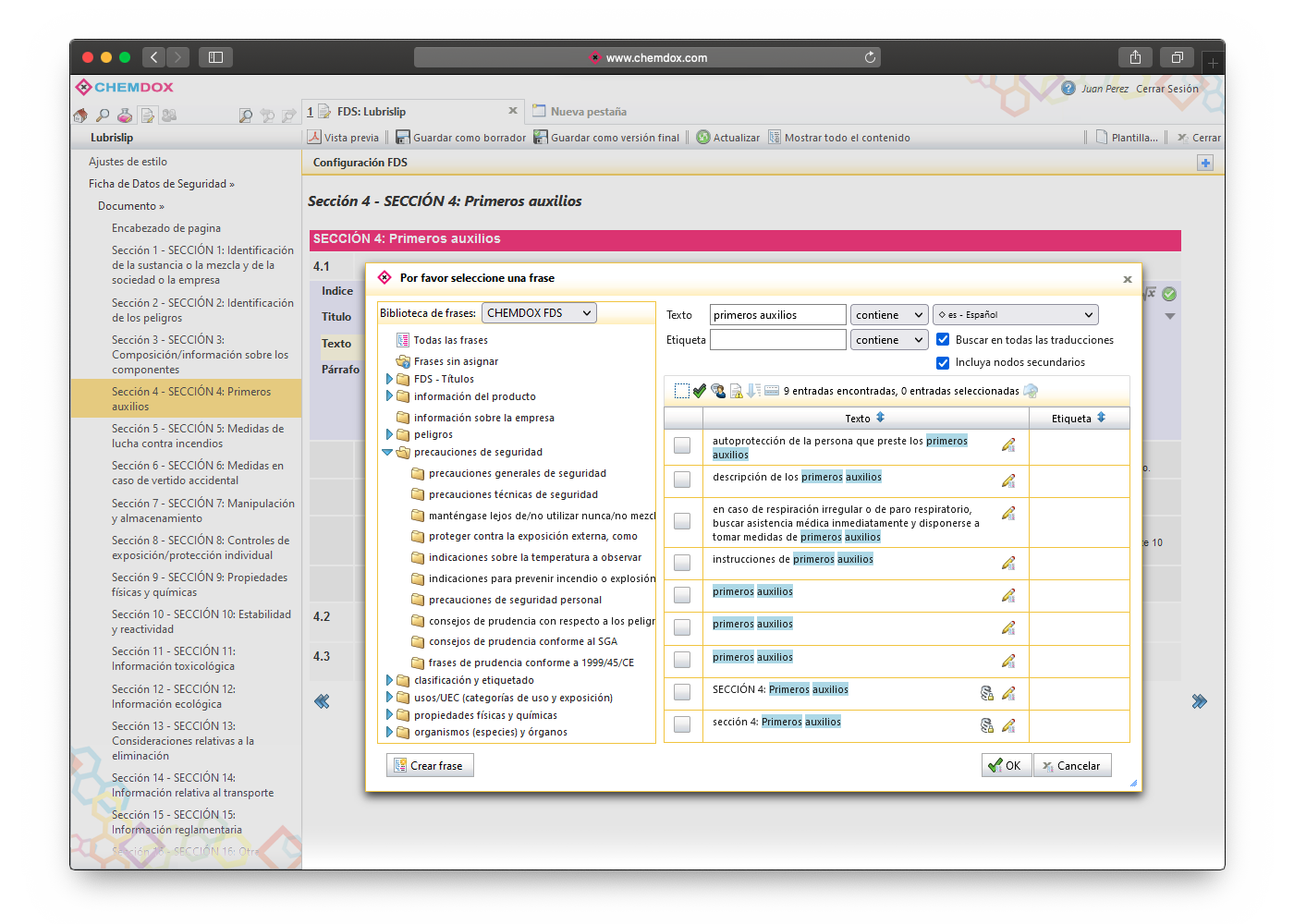Screen dimensions: 1294x924
Task: Open 'Ajustes de estilo' in sidebar
Action: (128, 162)
